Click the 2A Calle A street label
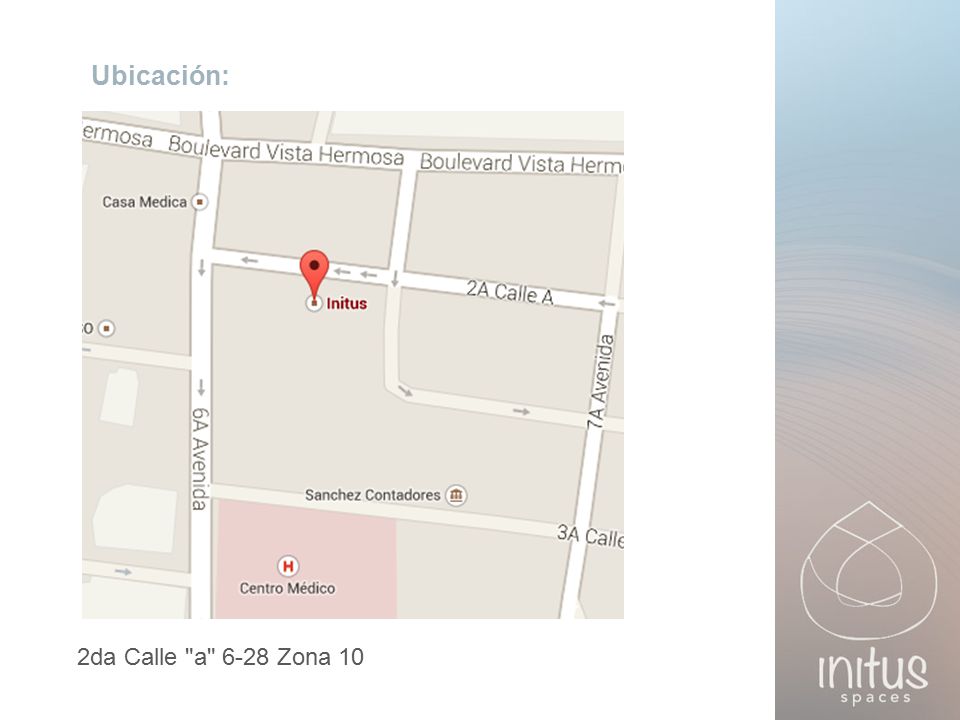The height and width of the screenshot is (720, 960). 510,293
